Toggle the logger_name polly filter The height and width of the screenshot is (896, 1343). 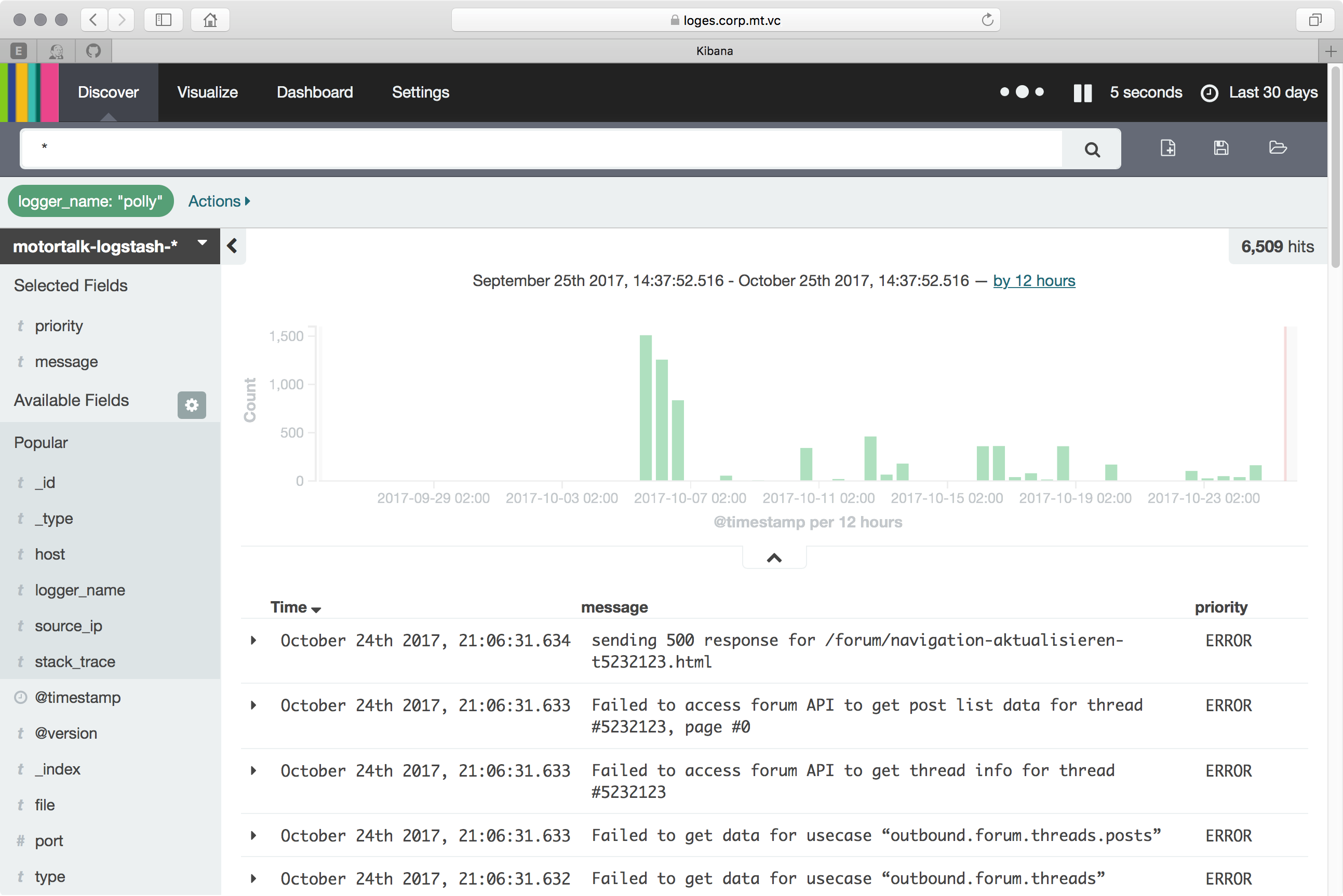[x=90, y=201]
